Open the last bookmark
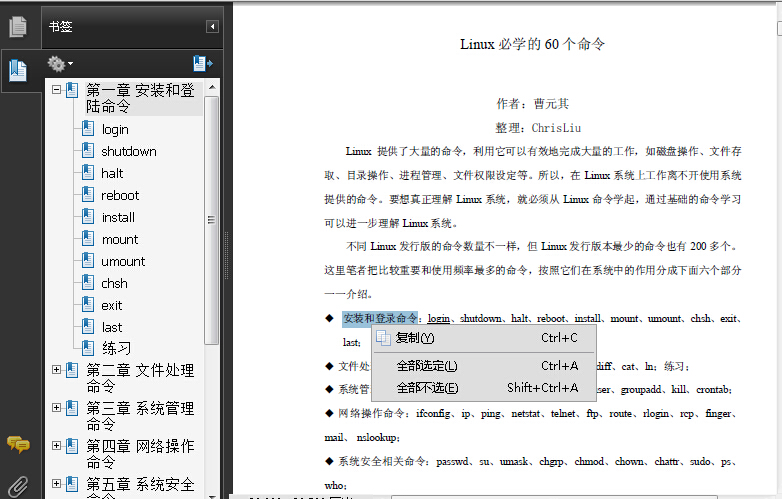Image resolution: width=782 pixels, height=499 pixels. [x=112, y=327]
